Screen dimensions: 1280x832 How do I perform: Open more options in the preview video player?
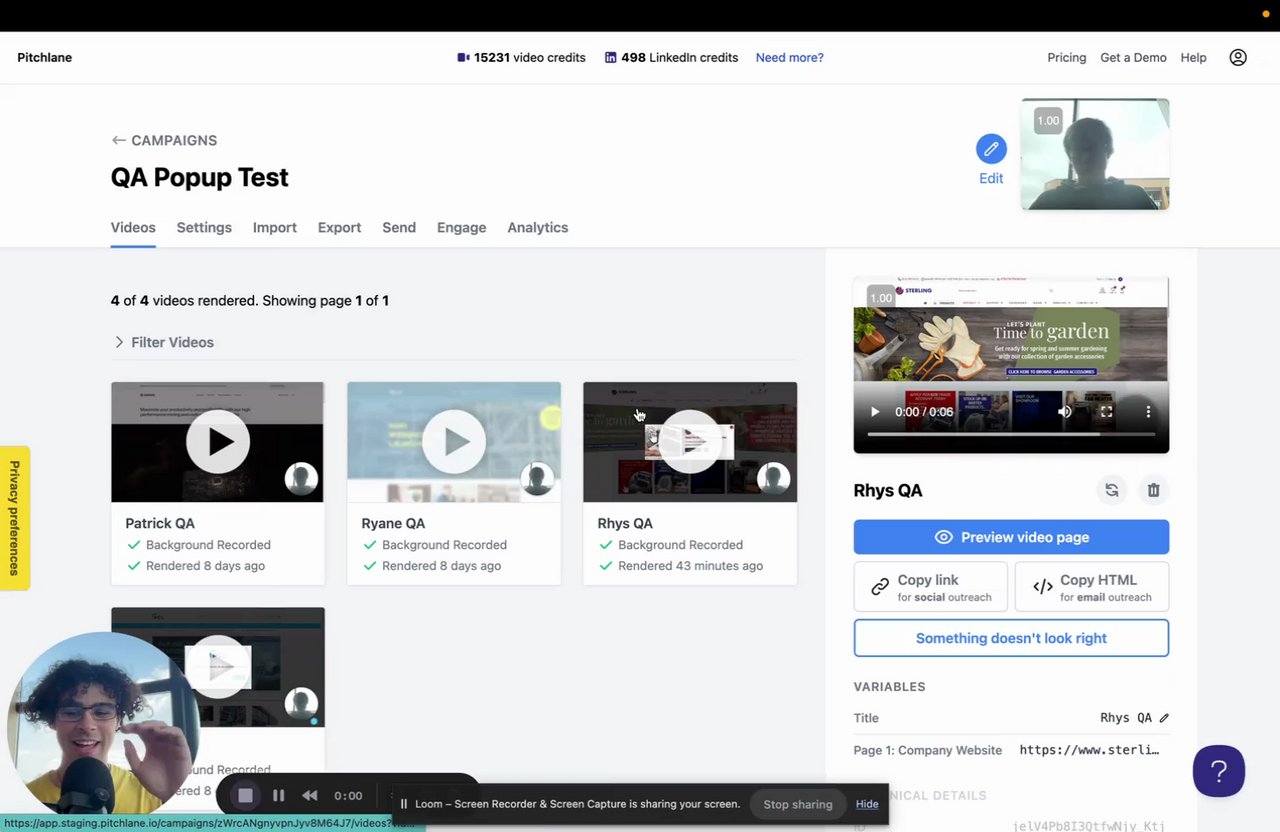(1148, 412)
